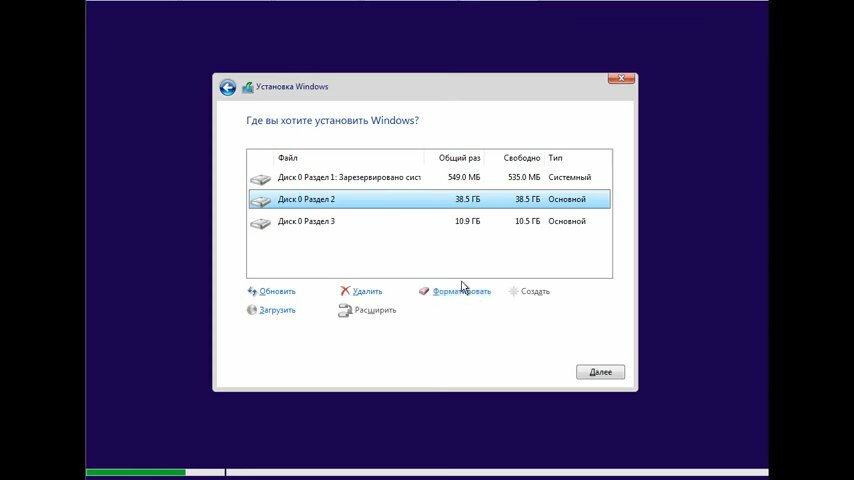
Task: Click the Создать star icon
Action: point(513,291)
